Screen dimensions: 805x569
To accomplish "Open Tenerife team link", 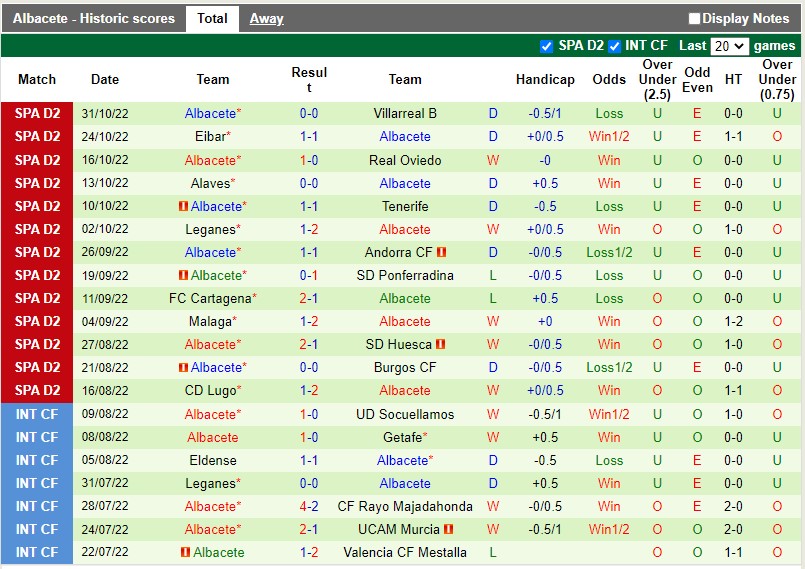I will point(405,206).
